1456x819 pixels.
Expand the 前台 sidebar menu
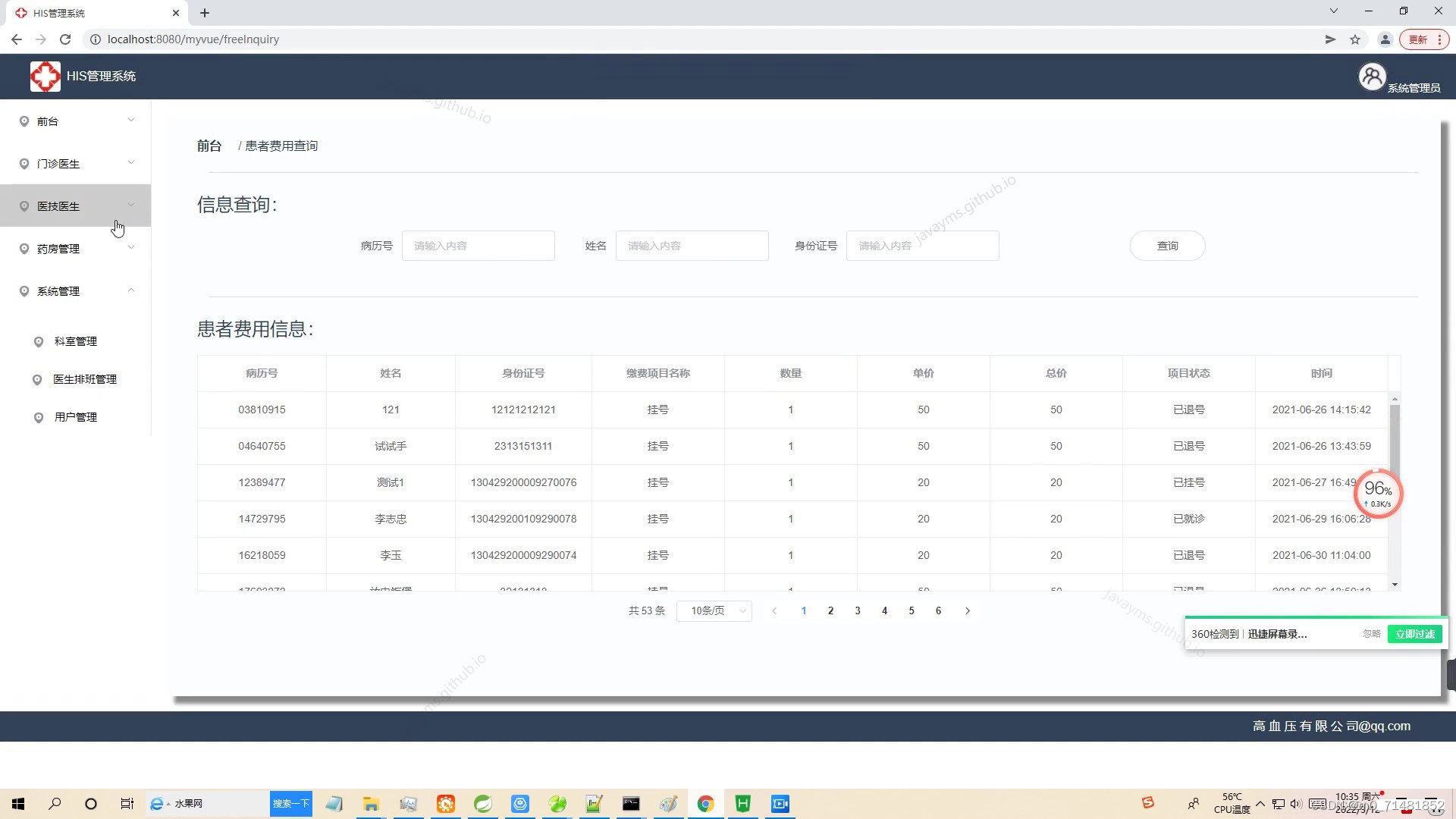click(x=76, y=121)
